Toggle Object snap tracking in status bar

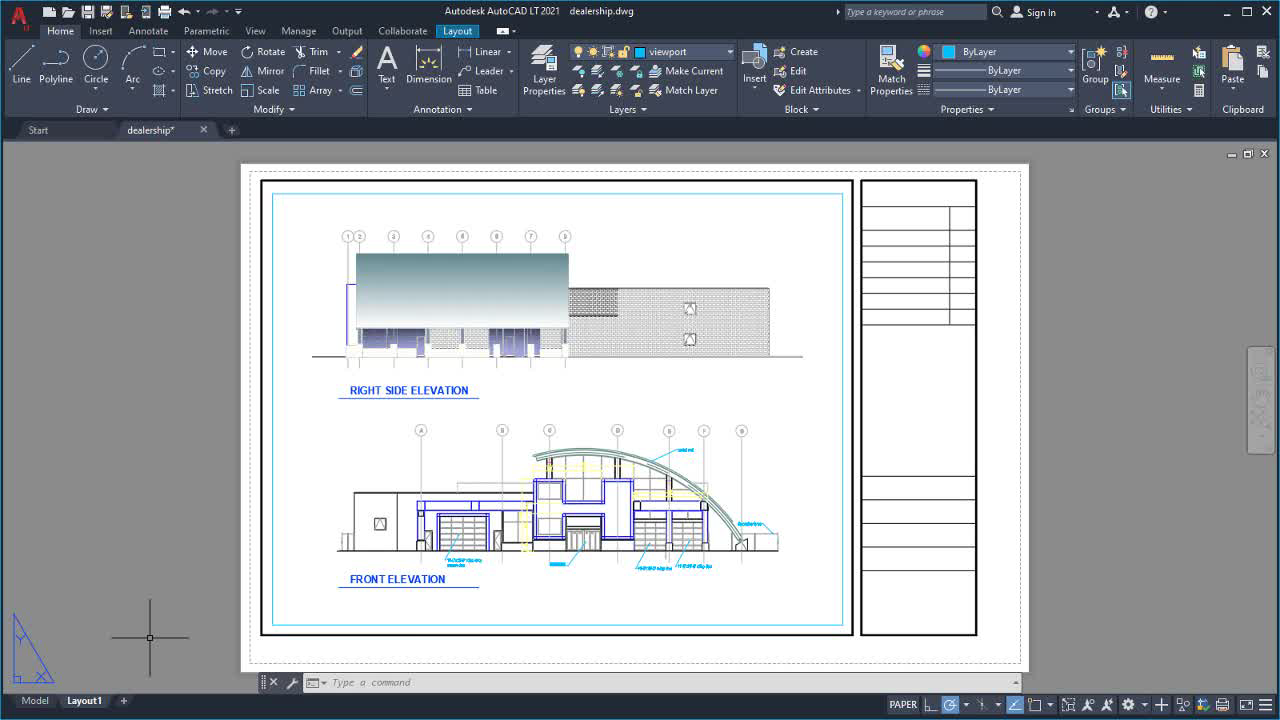point(1015,704)
